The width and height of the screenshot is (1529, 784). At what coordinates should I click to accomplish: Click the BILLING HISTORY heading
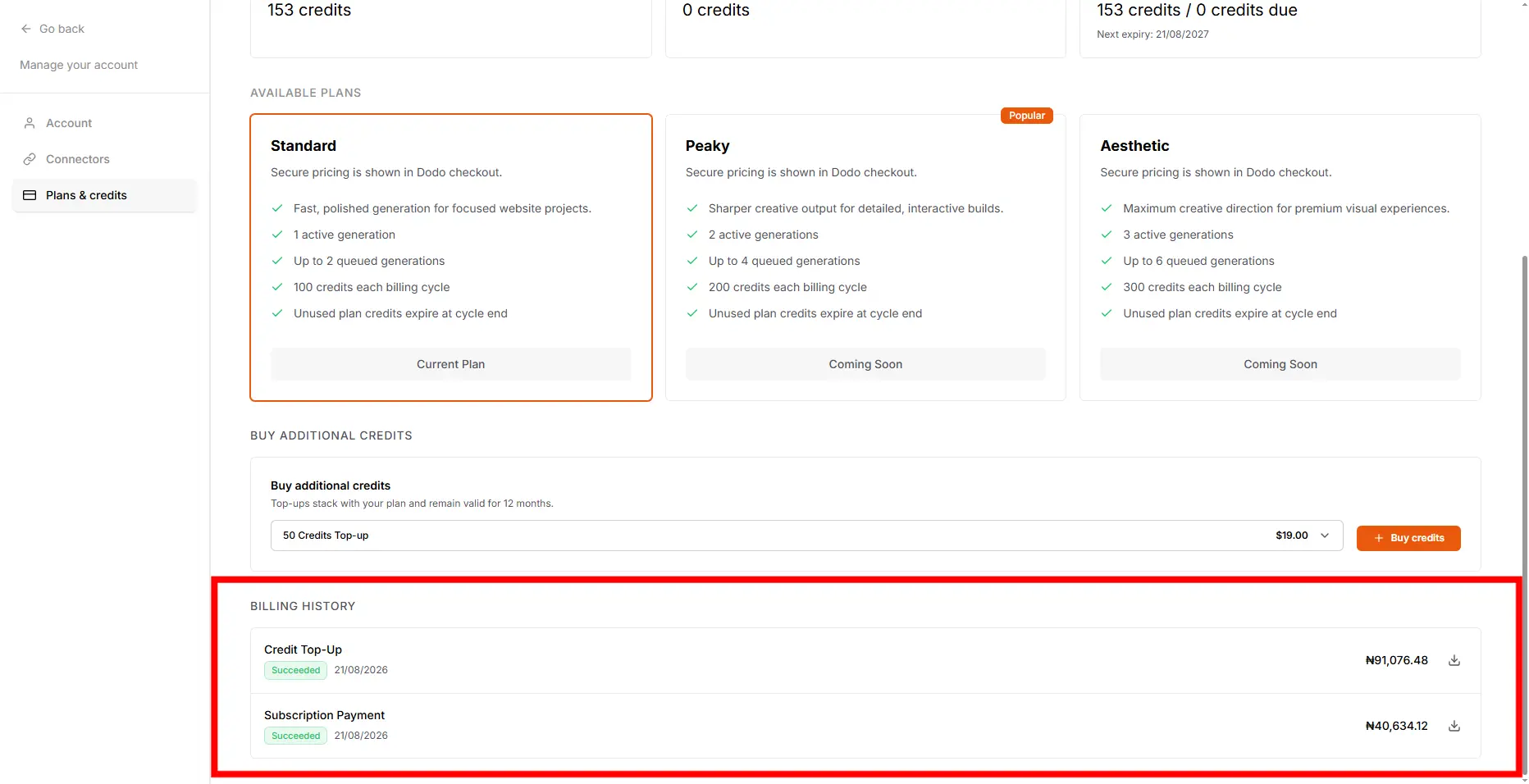click(303, 606)
